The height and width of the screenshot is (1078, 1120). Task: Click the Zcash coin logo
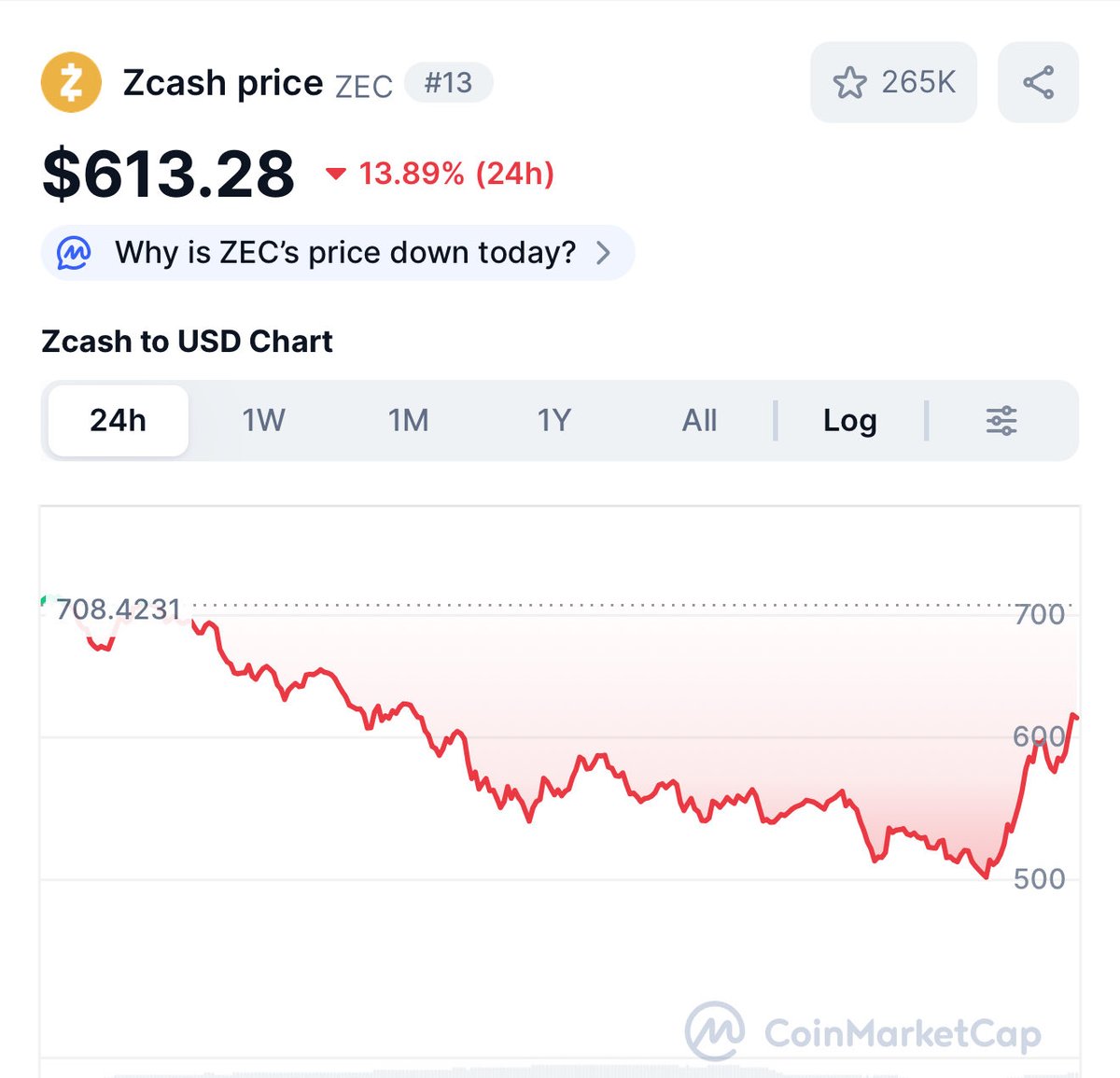(x=71, y=82)
